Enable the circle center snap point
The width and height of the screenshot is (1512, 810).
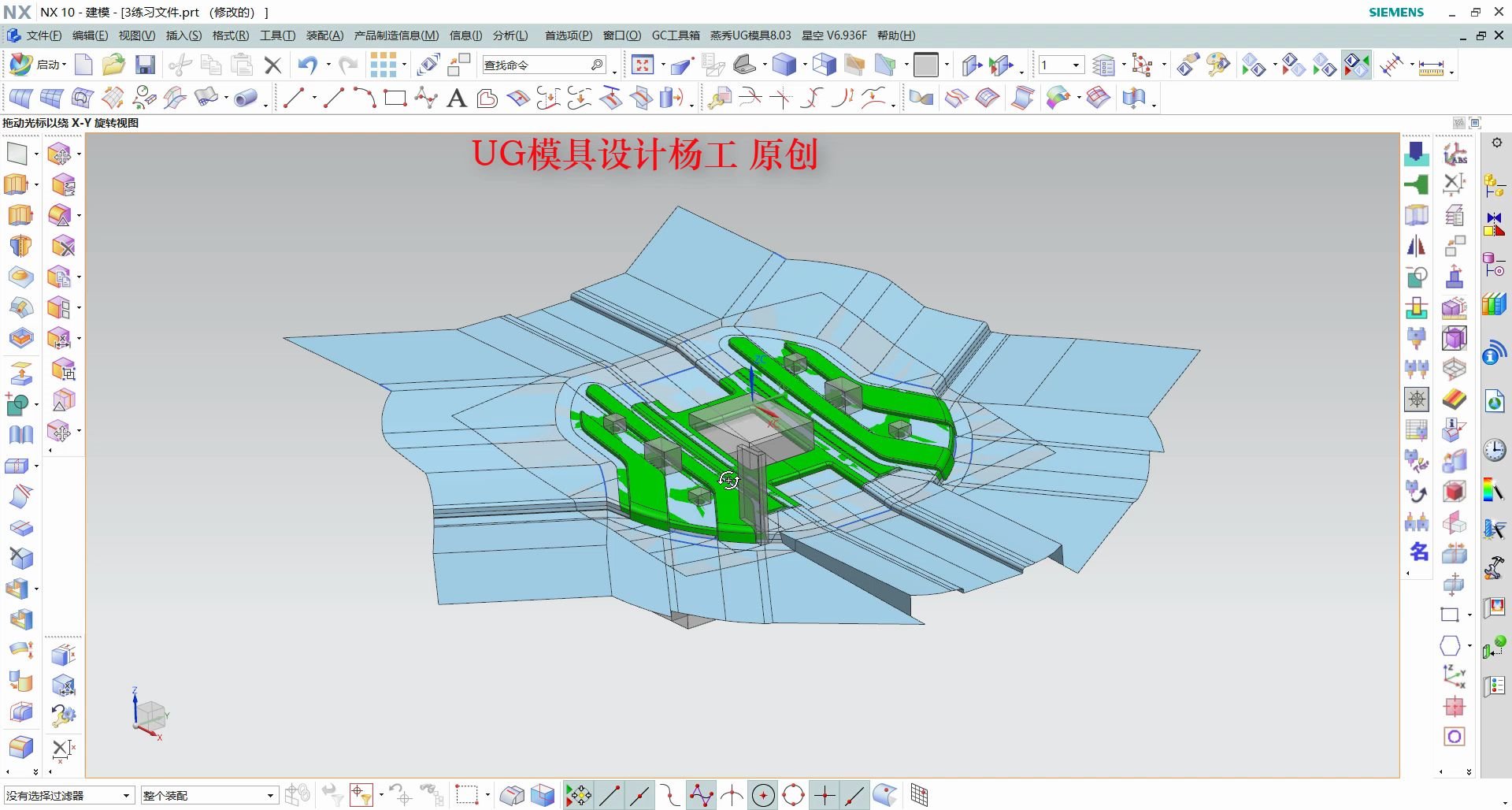coord(762,795)
